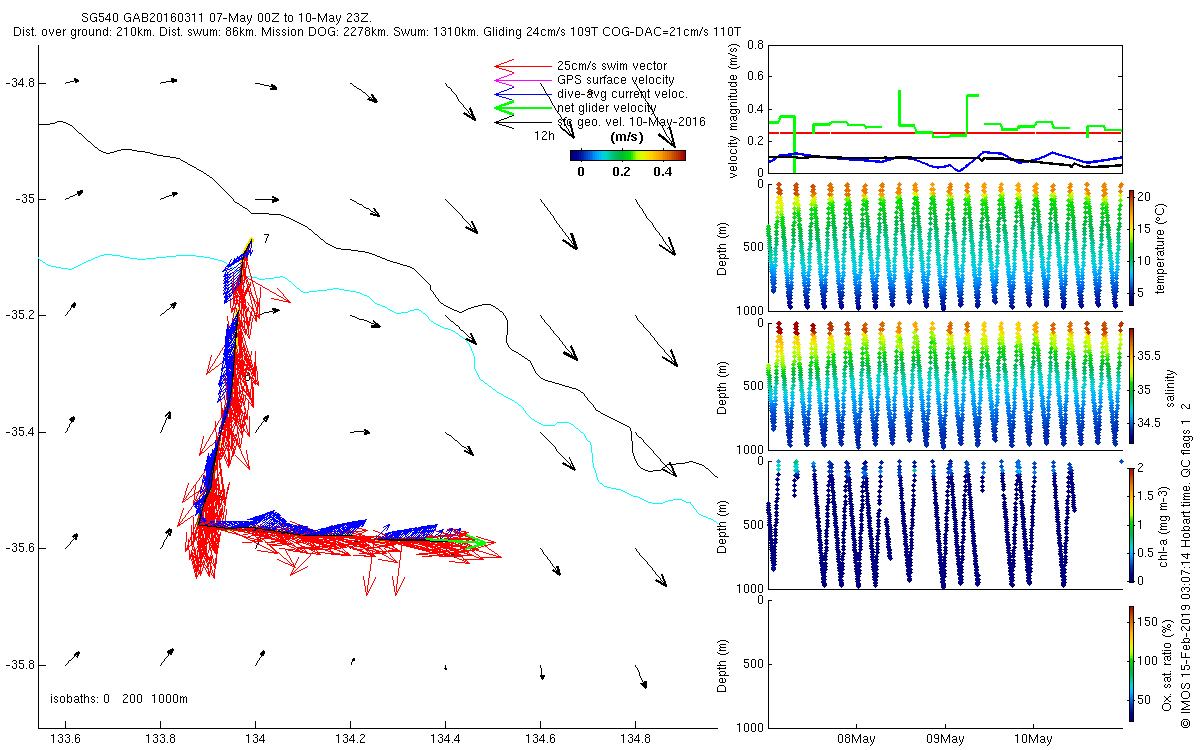Click the oxygen saturation ratio color bar

coord(1131,665)
